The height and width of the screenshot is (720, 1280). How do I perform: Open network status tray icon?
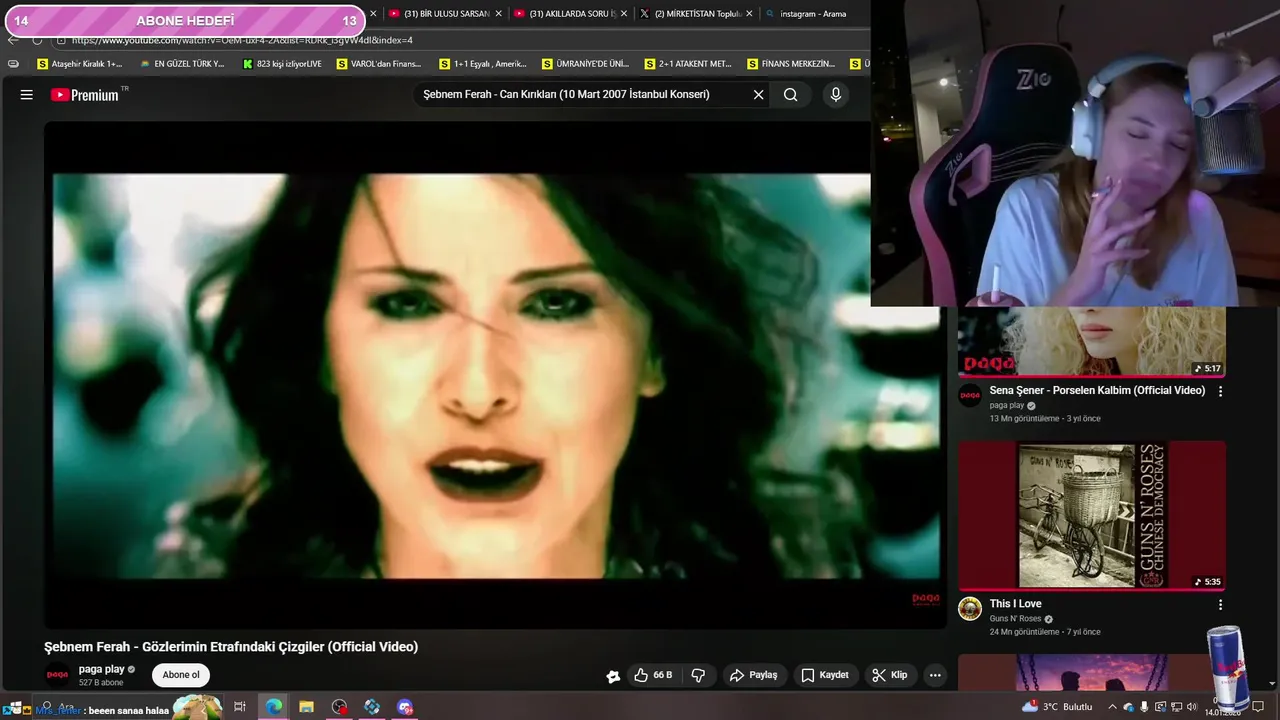pyautogui.click(x=1176, y=707)
